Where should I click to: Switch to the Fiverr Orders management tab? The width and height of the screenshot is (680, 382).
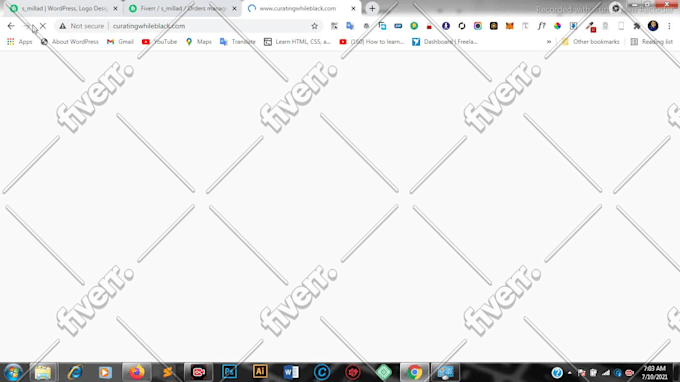(x=182, y=8)
